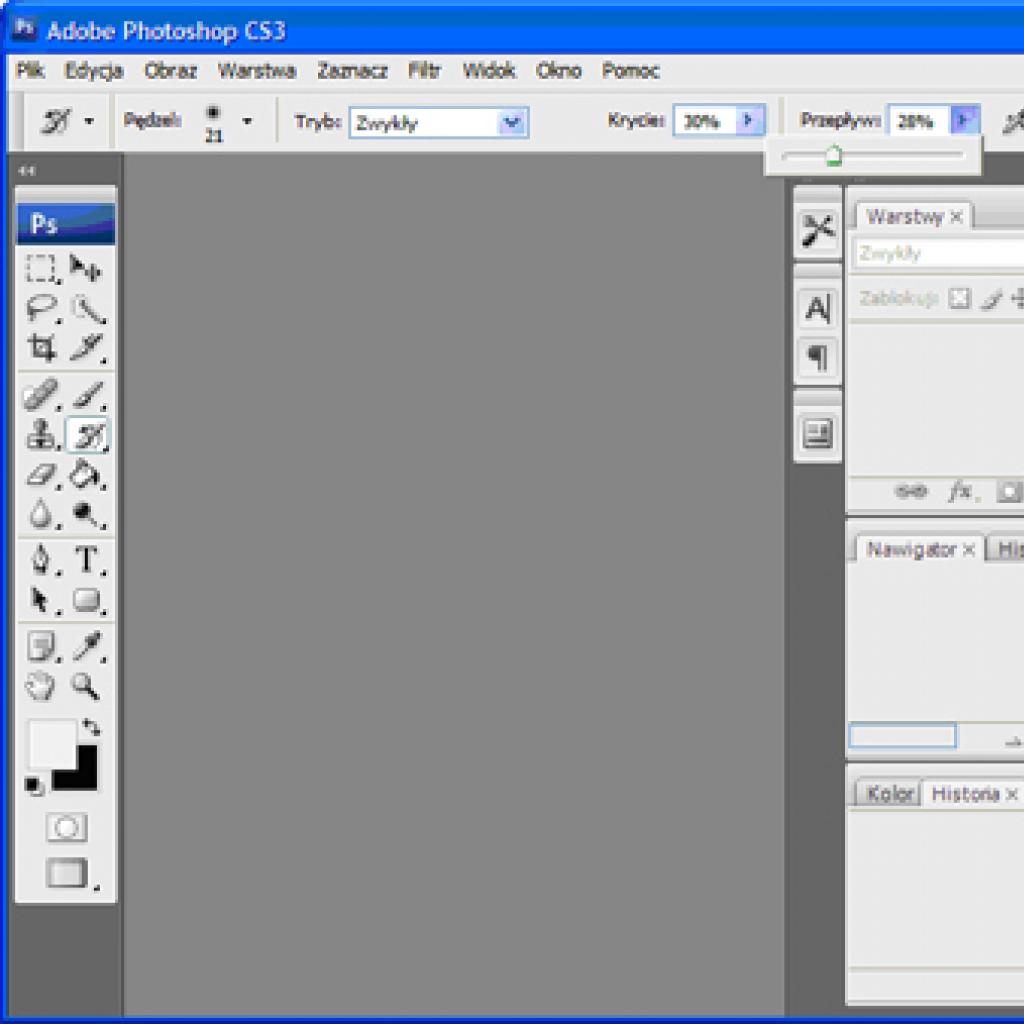
Task: Open the Tryb blending mode dropdown
Action: point(511,122)
